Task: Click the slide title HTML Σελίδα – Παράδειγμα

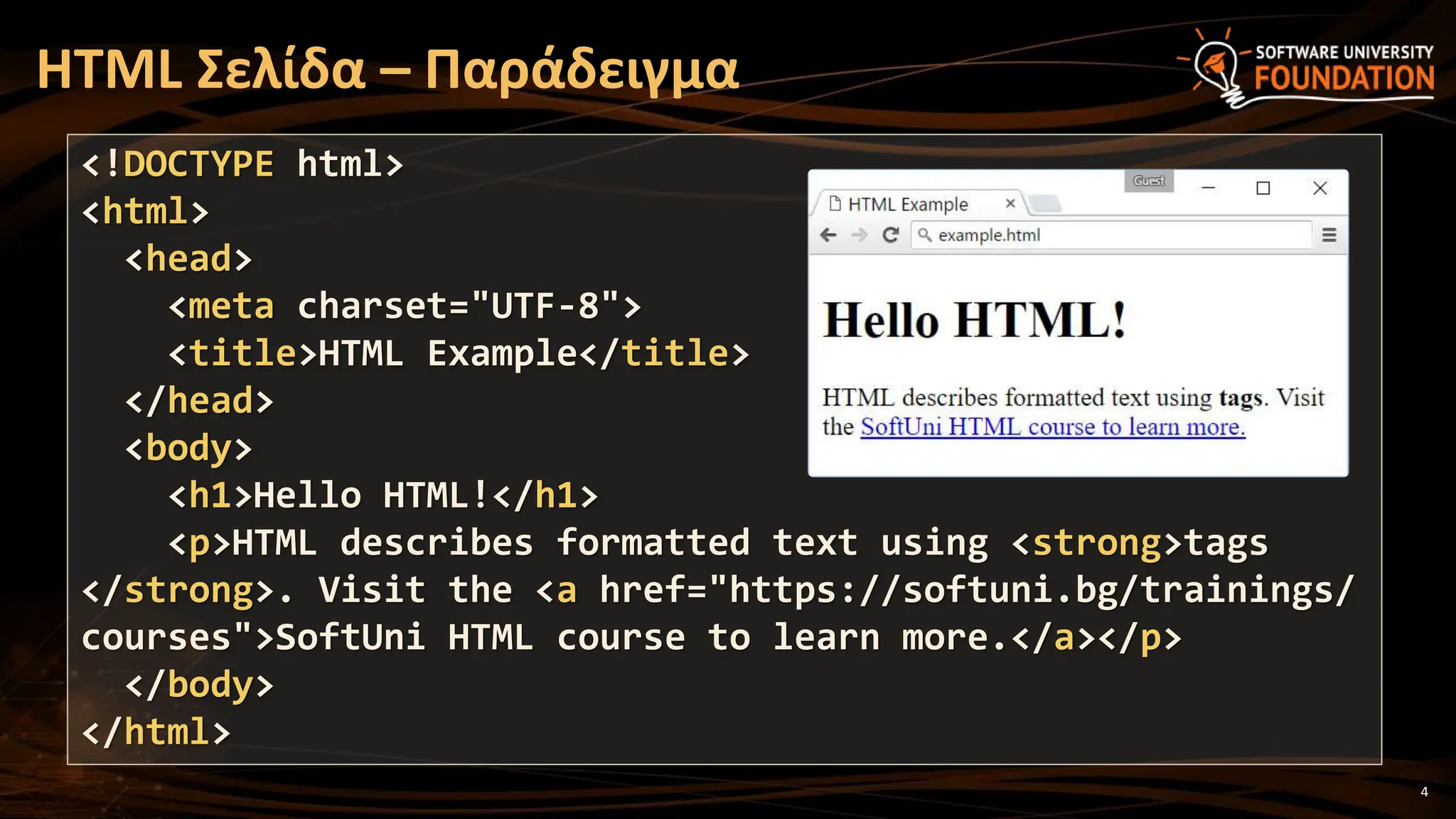Action: tap(388, 71)
